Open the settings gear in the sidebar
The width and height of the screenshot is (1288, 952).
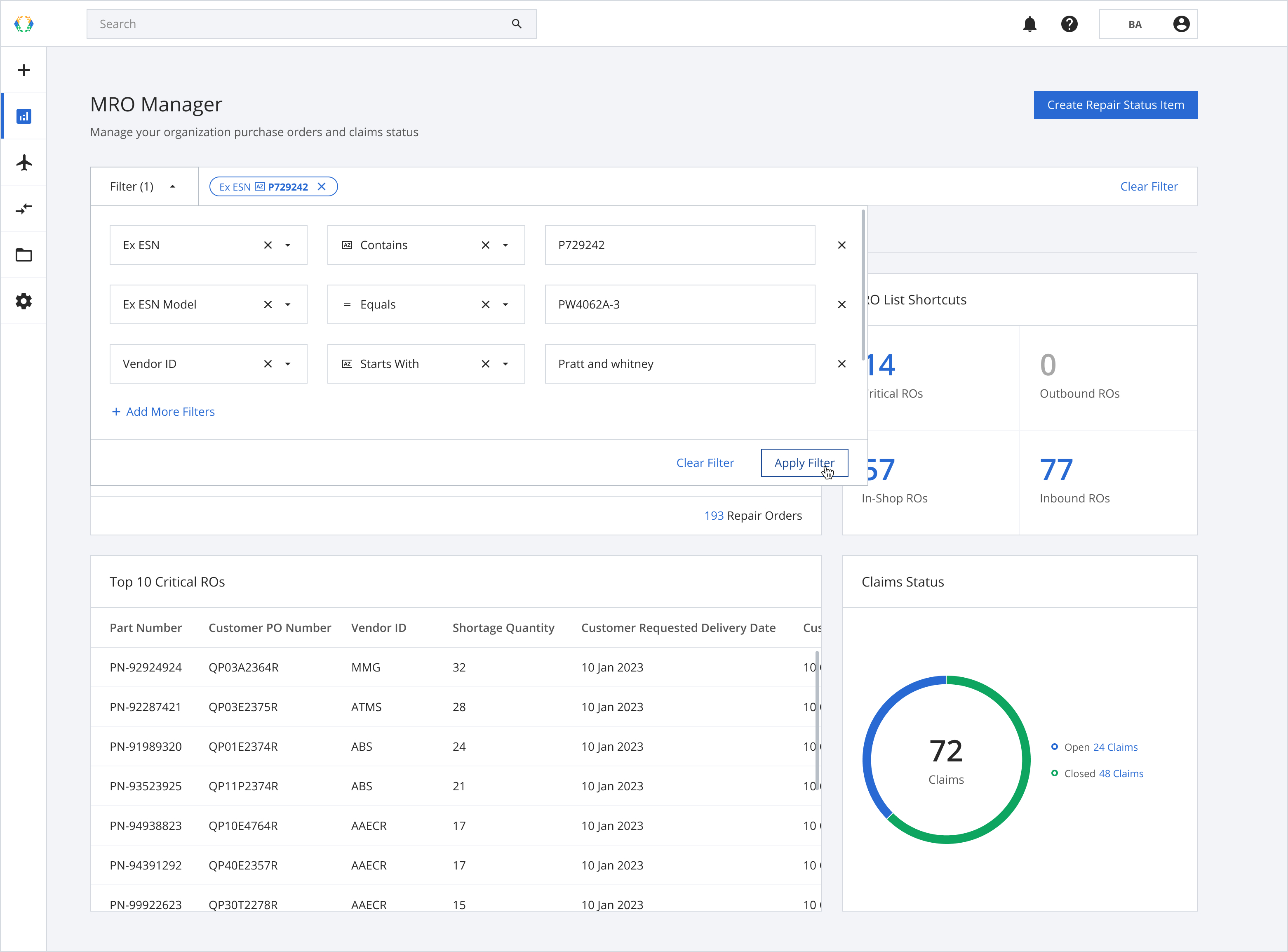(x=24, y=301)
